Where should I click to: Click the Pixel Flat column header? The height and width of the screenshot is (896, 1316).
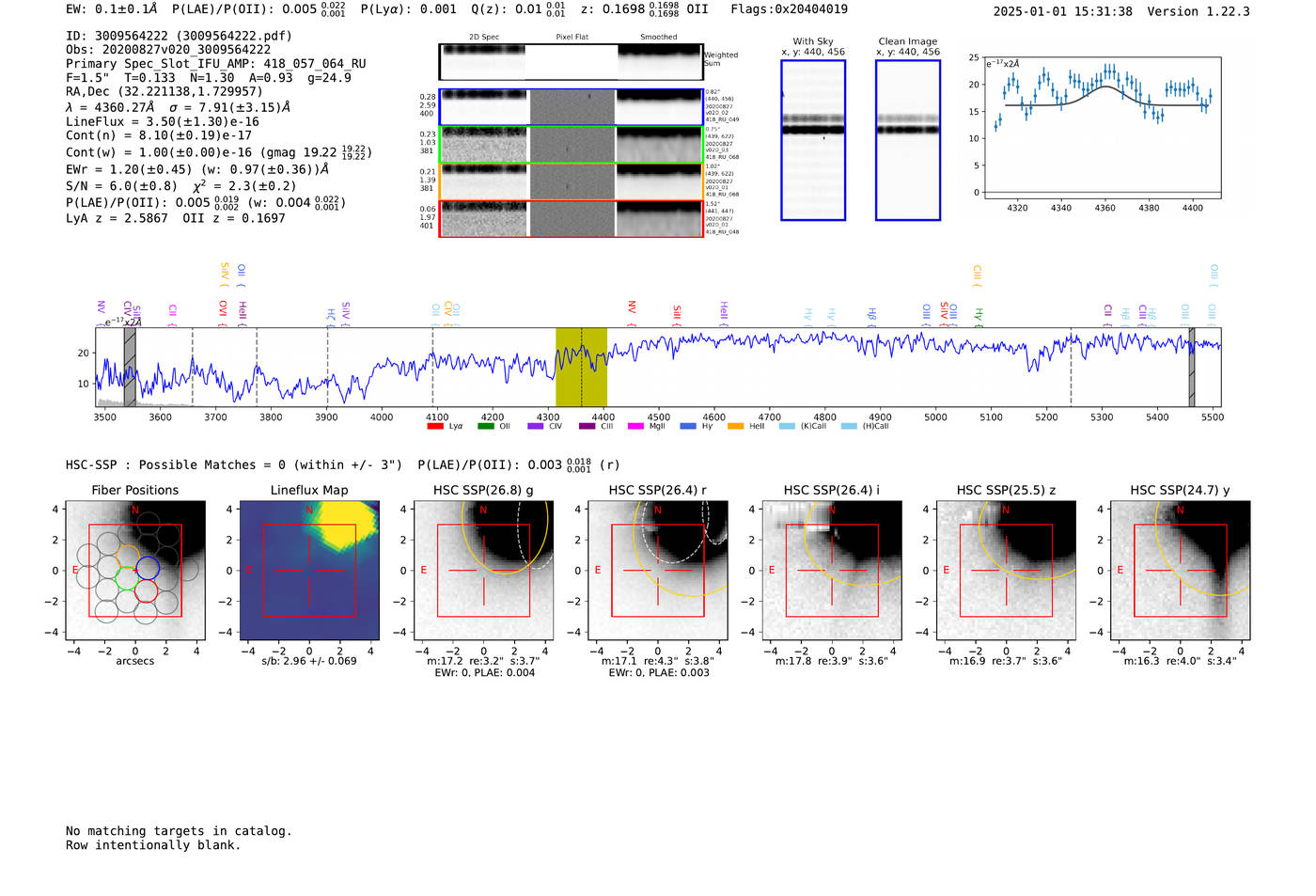click(x=572, y=38)
